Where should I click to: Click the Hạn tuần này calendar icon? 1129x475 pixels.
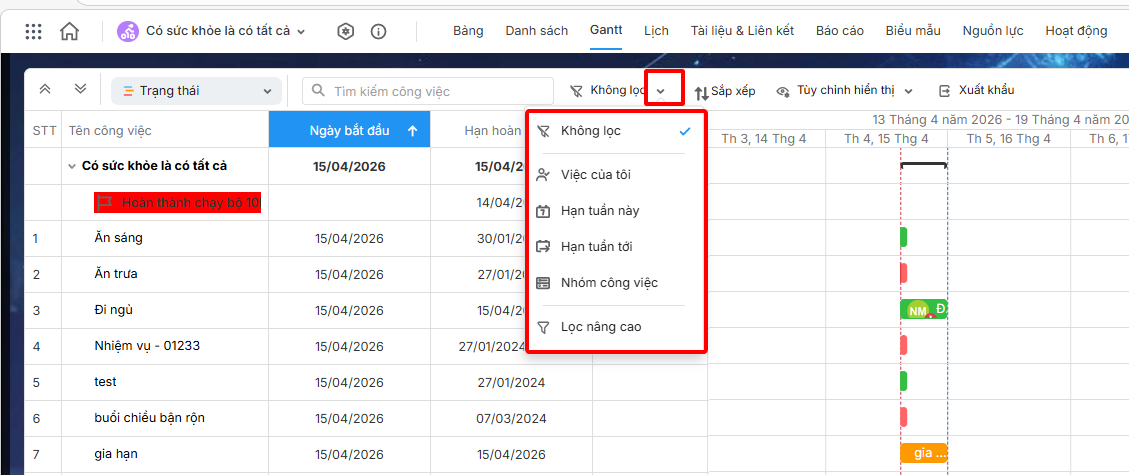[x=544, y=211]
